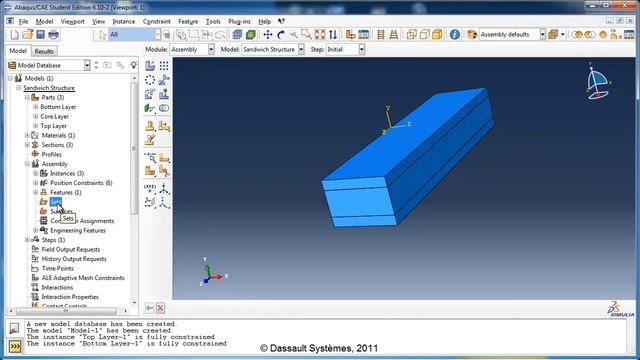Click the Radial Pattern tool

[x=150, y=80]
